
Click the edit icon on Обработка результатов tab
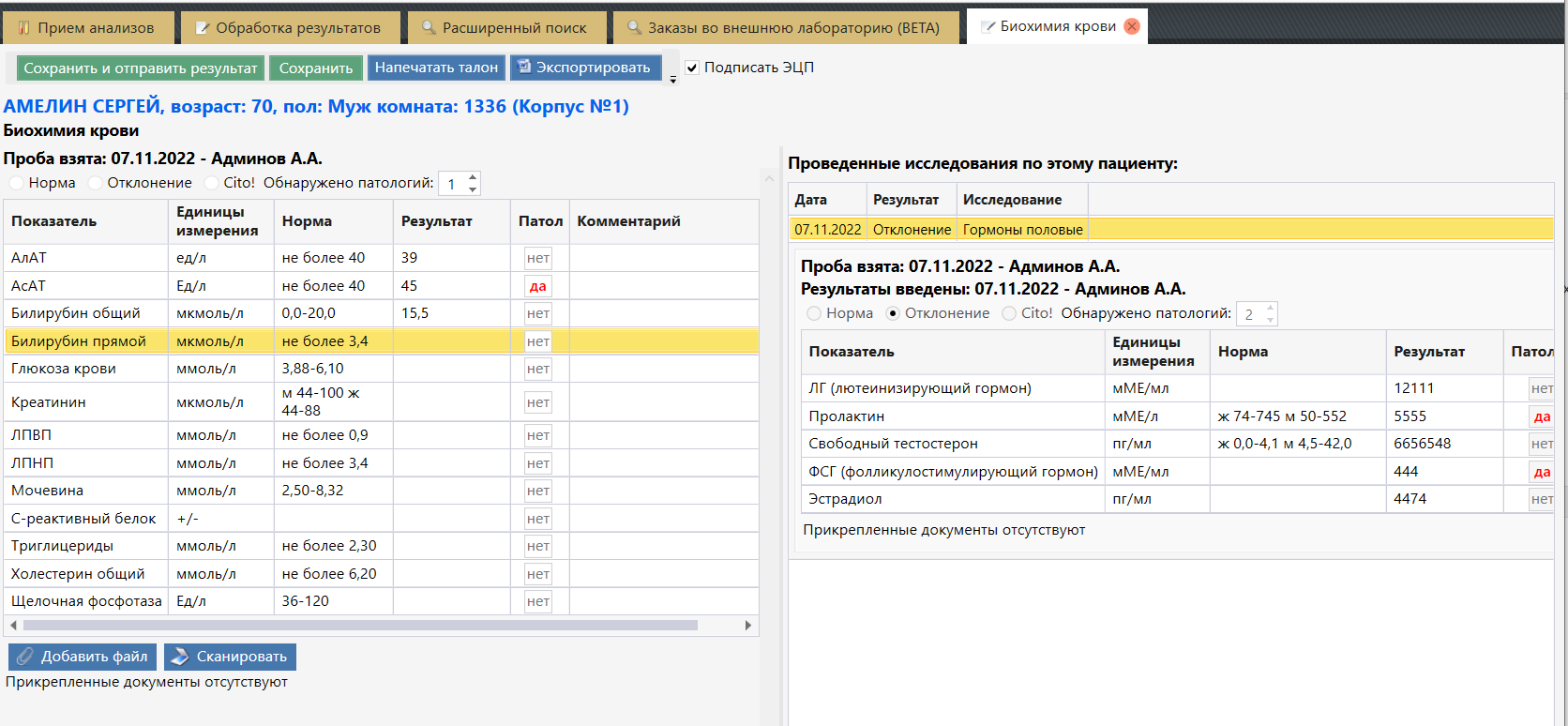pos(202,28)
